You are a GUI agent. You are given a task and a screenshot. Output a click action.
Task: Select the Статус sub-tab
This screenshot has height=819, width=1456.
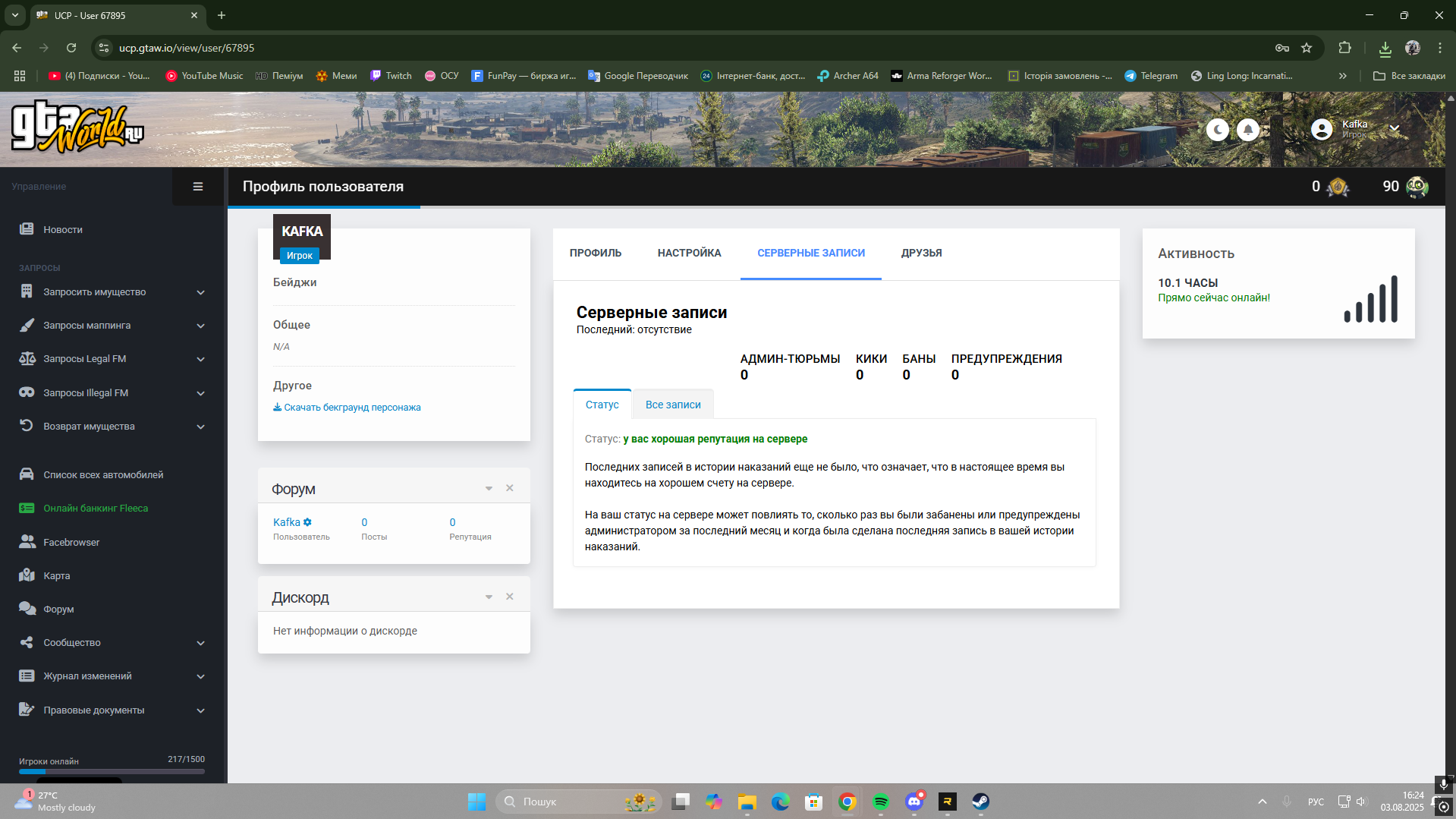pyautogui.click(x=602, y=405)
